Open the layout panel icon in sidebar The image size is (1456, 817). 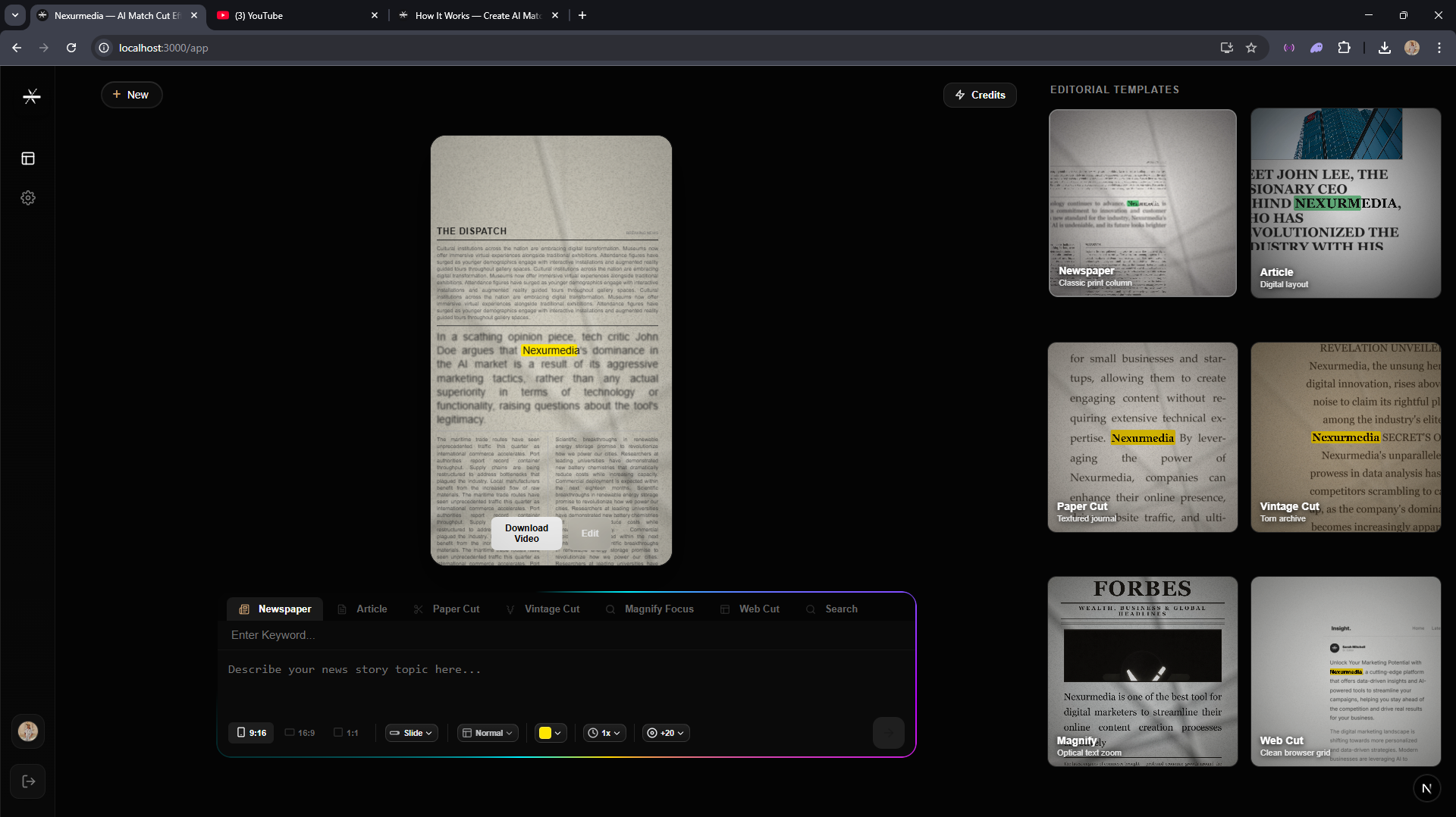pos(28,158)
